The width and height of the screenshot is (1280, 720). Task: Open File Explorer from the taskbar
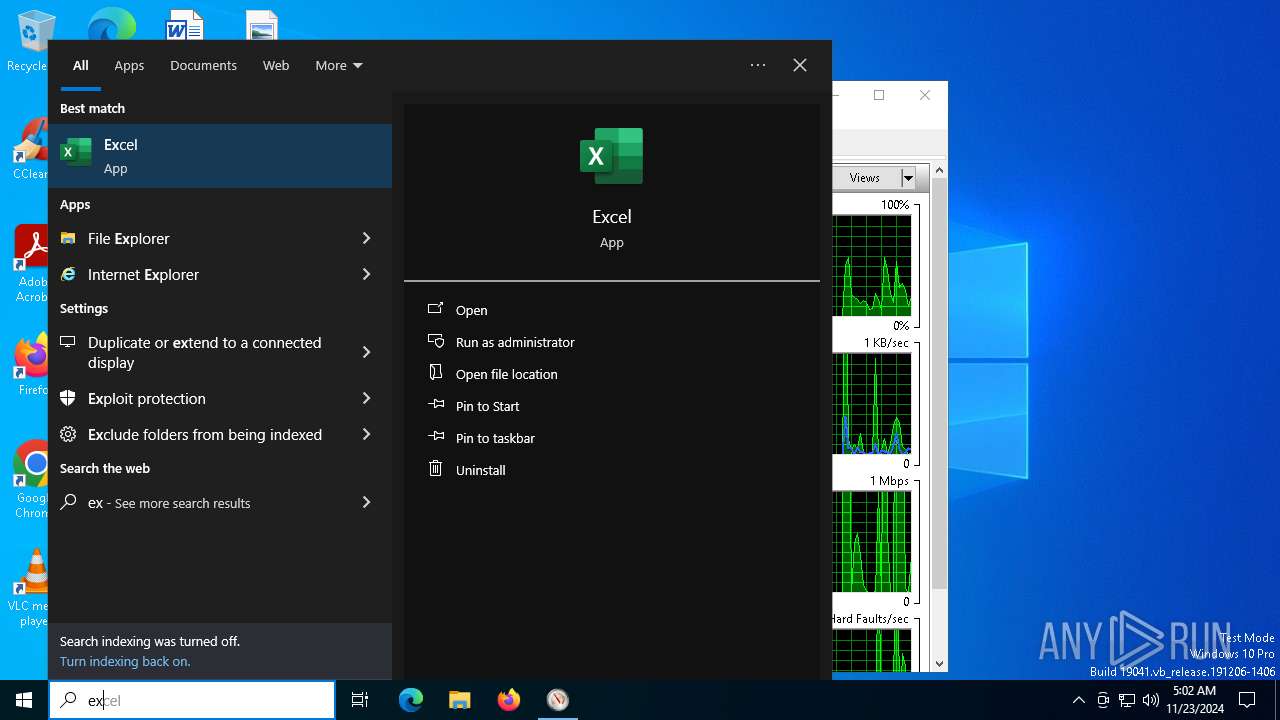coord(459,700)
